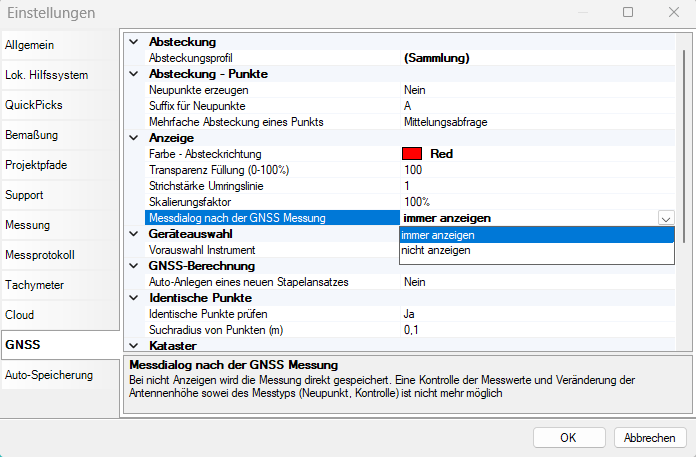Viewport: 696px width, 457px height.
Task: Select 'immer anzeigen' option in list
Action: click(438, 235)
